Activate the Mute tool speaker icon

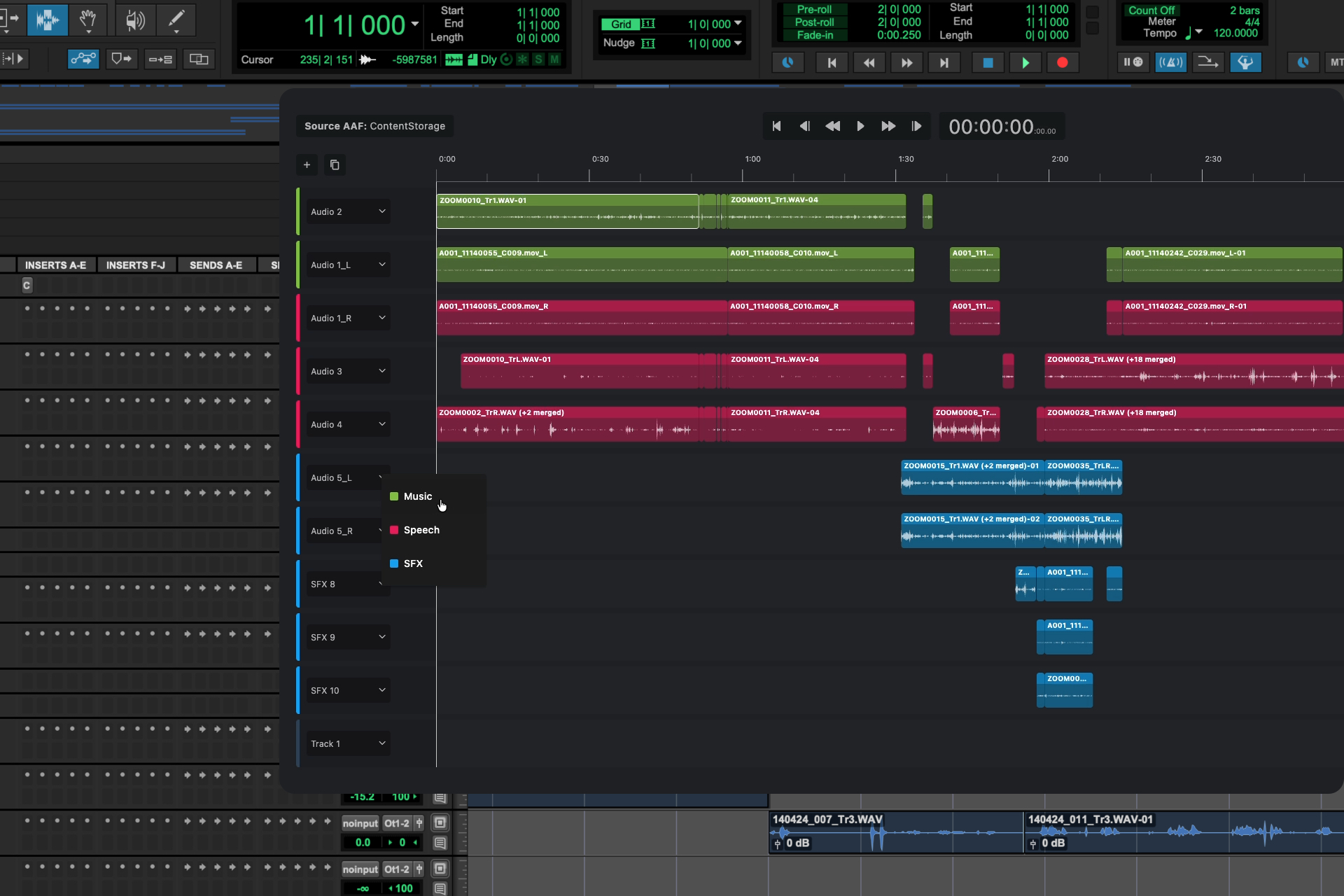(135, 20)
